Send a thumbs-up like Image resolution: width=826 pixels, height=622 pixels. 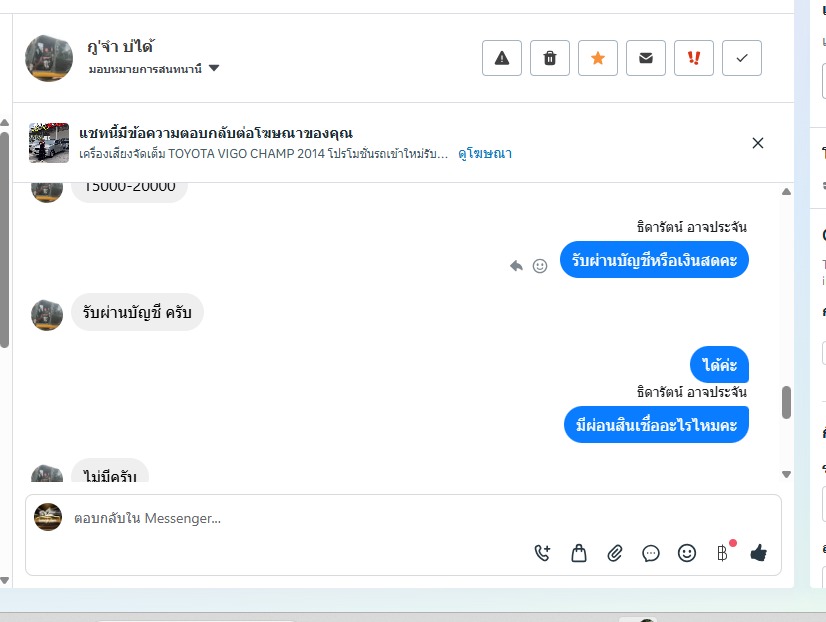click(x=758, y=552)
